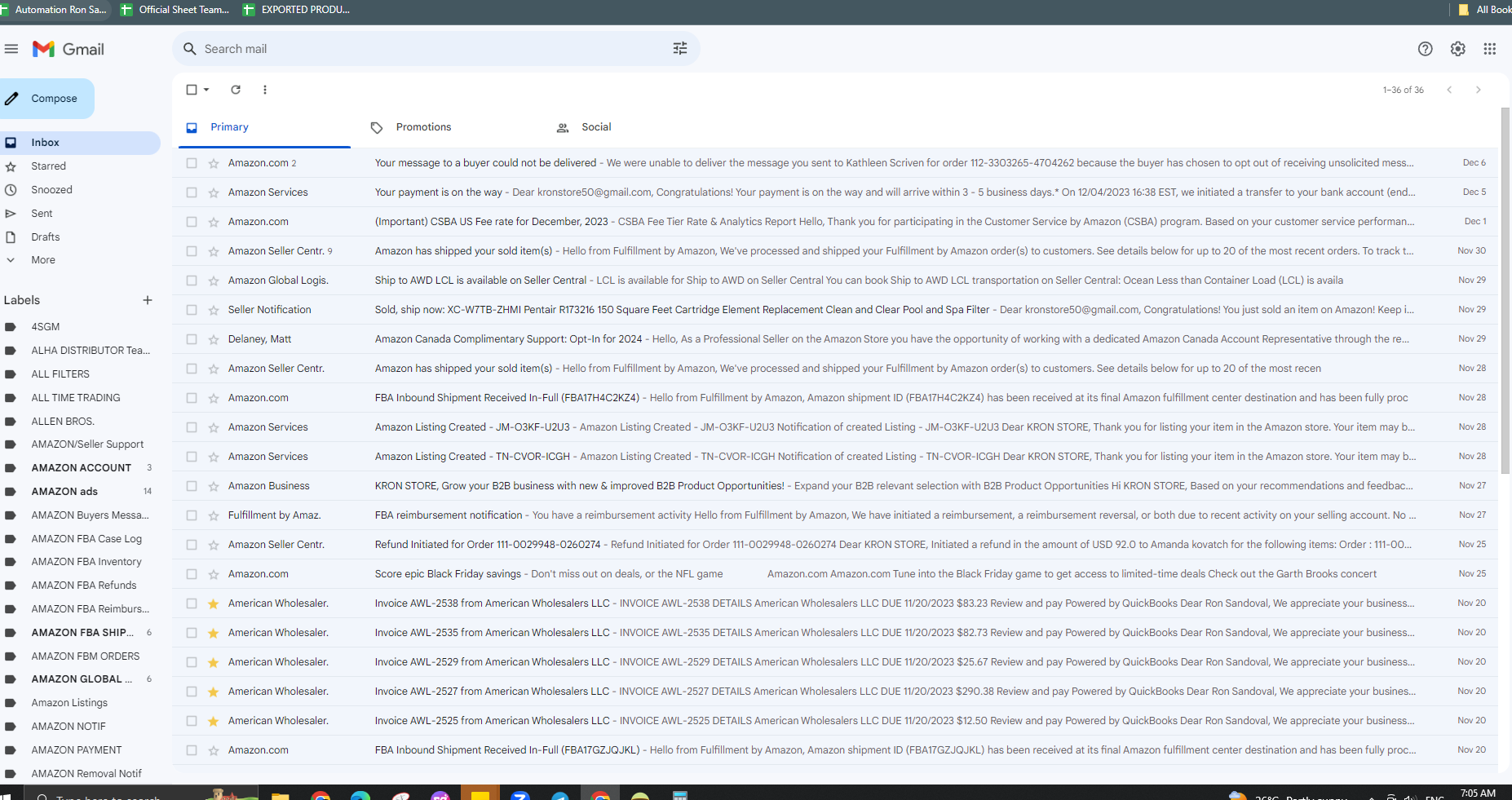Image resolution: width=1512 pixels, height=800 pixels.
Task: Star the Seller Notification email
Action: pos(214,310)
